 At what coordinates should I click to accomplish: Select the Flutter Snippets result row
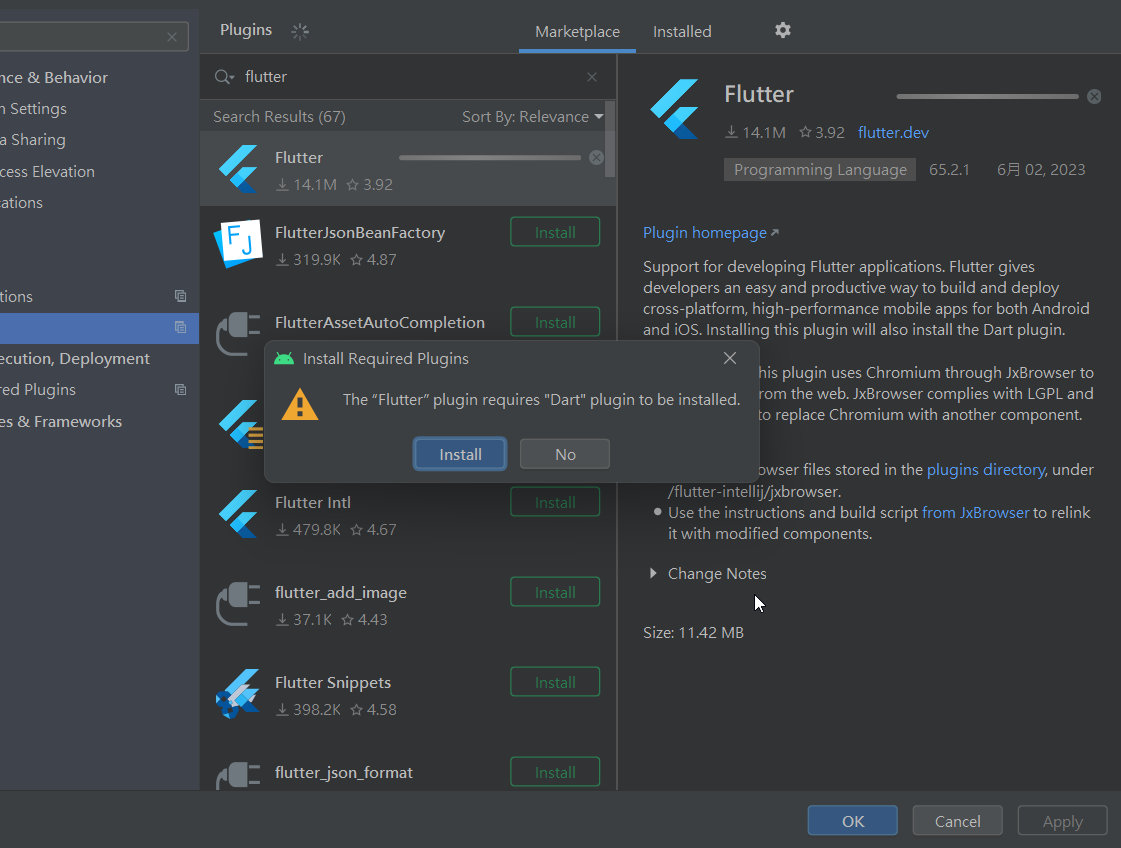pos(408,694)
